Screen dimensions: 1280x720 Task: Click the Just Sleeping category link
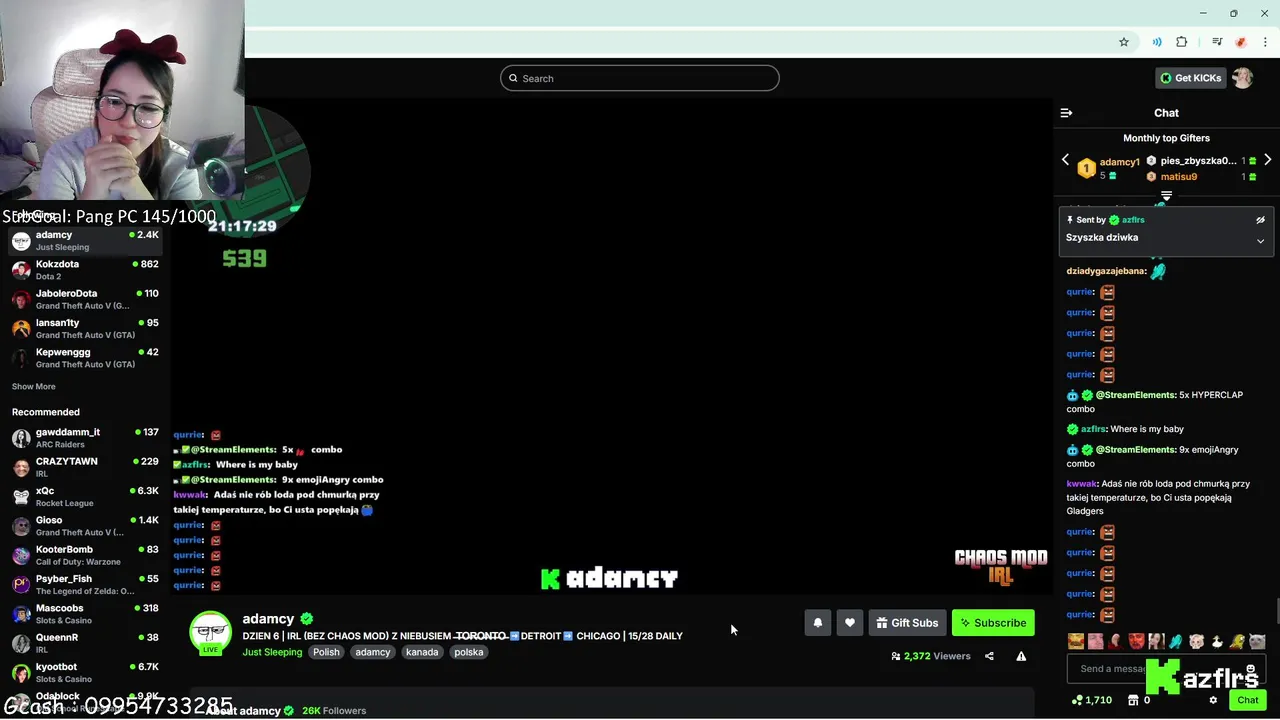[272, 652]
